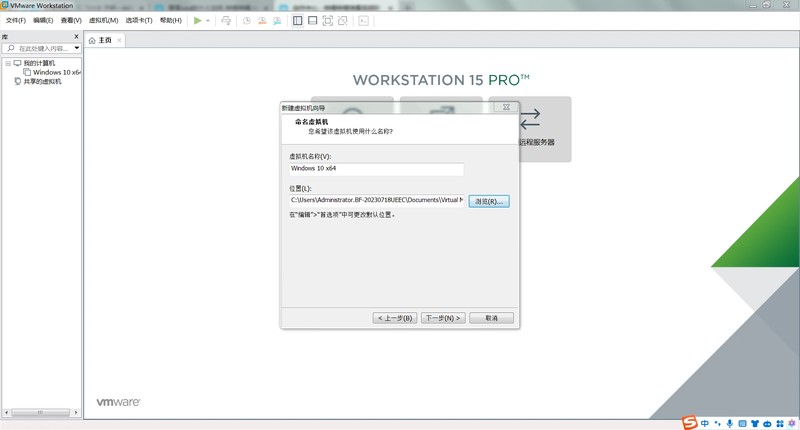The height and width of the screenshot is (430, 800).
Task: Collapse the 我的计算机 tree node
Action: coord(8,63)
